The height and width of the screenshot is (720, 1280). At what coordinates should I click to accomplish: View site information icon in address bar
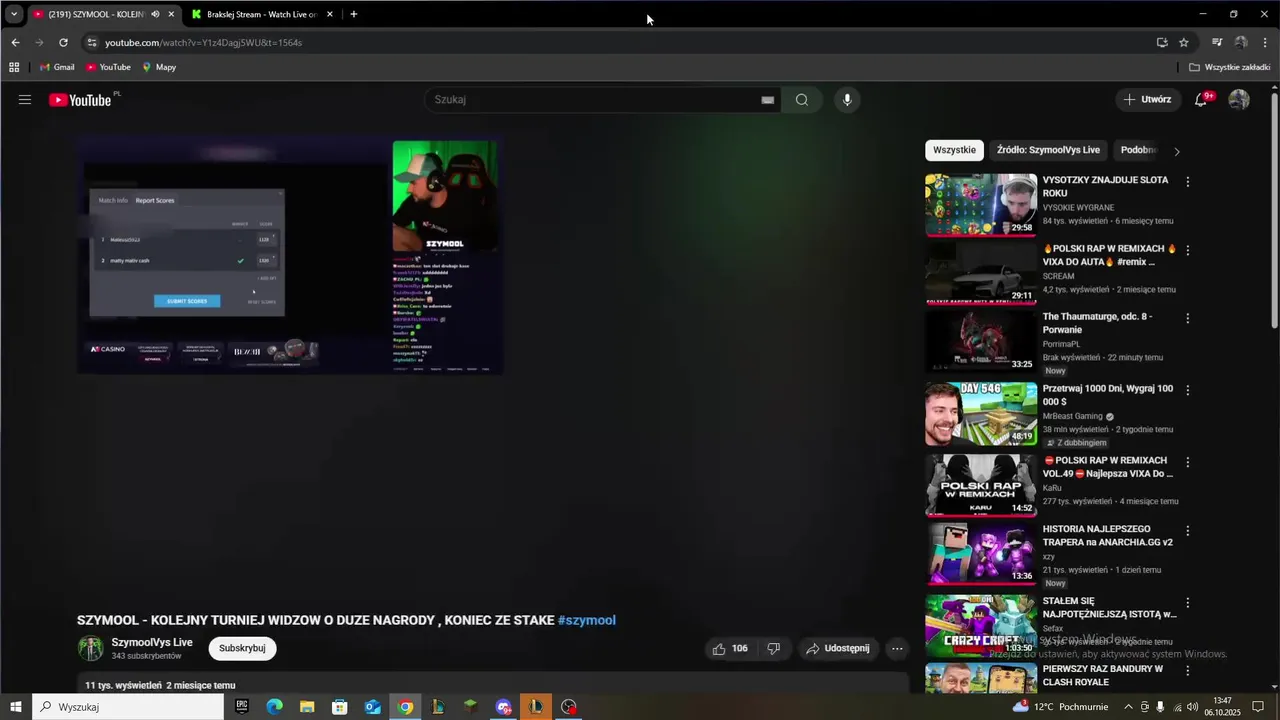click(x=92, y=43)
